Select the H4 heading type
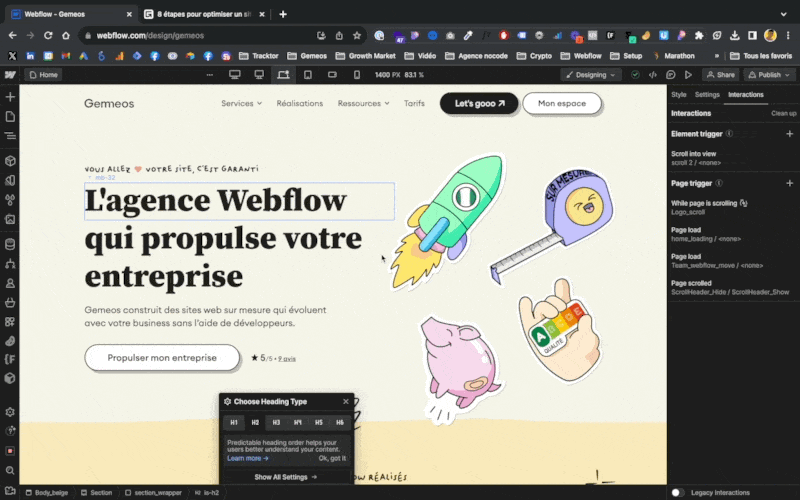Screen dimensions: 800x500 [x=297, y=422]
